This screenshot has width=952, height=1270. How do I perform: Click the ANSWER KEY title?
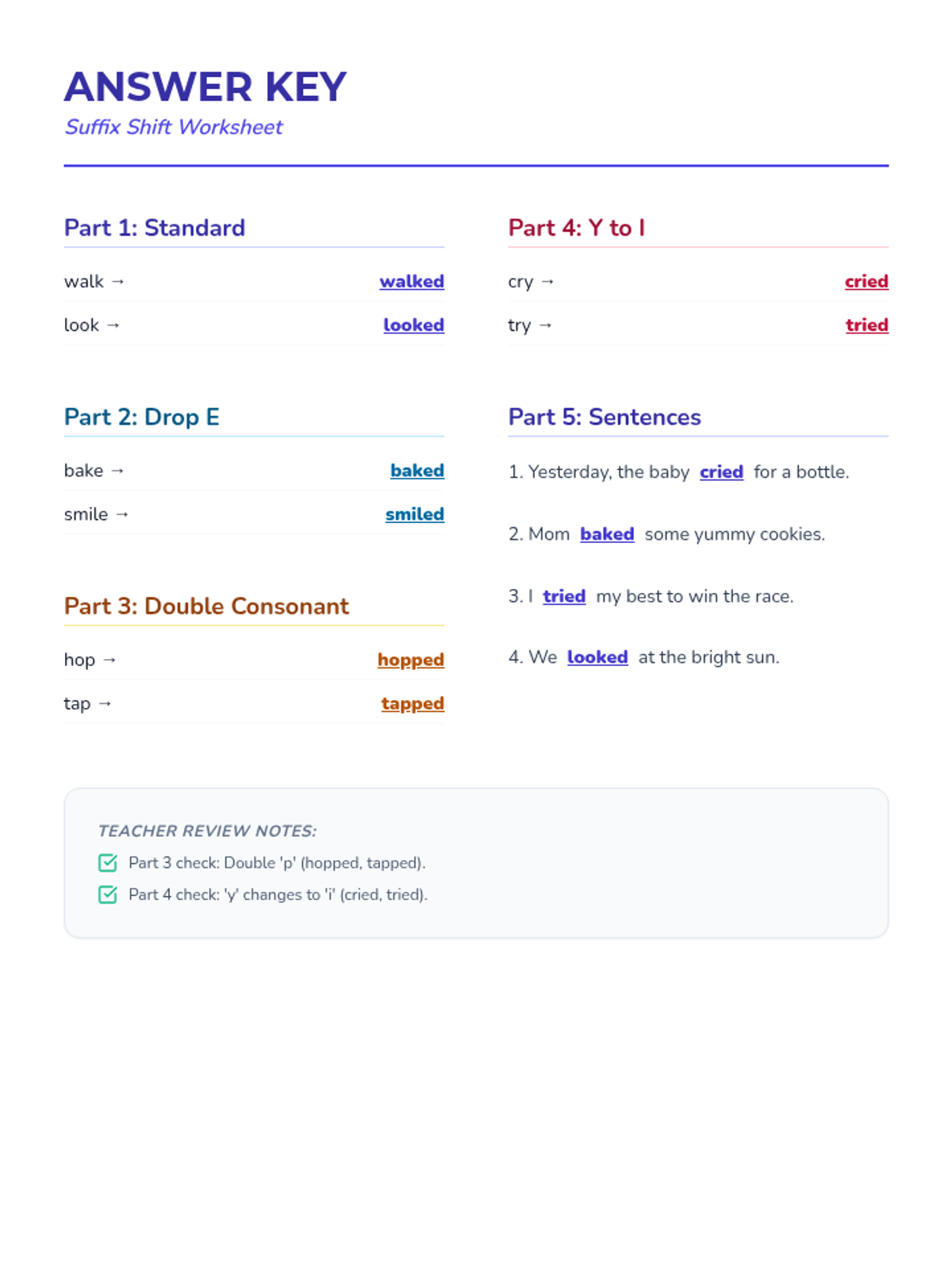pos(205,87)
